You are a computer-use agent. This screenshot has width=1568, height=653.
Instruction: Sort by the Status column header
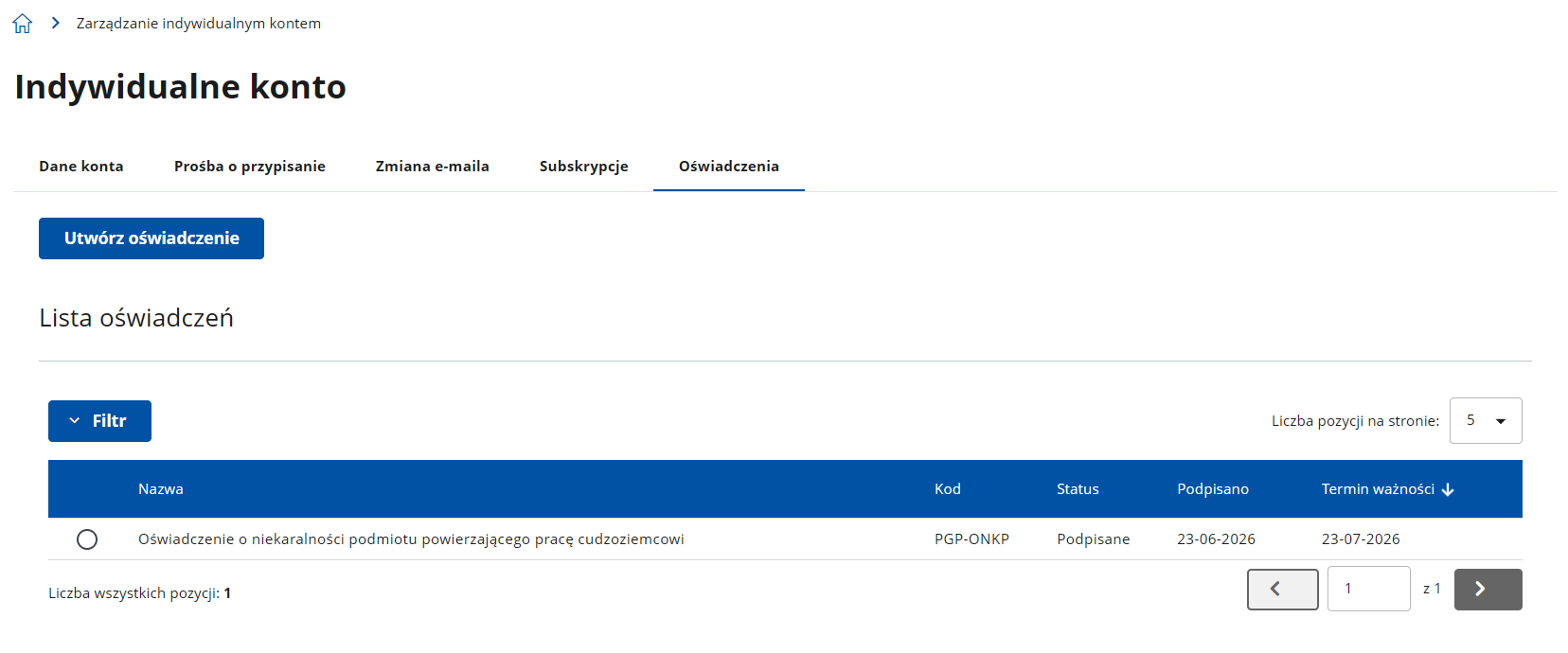tap(1078, 489)
